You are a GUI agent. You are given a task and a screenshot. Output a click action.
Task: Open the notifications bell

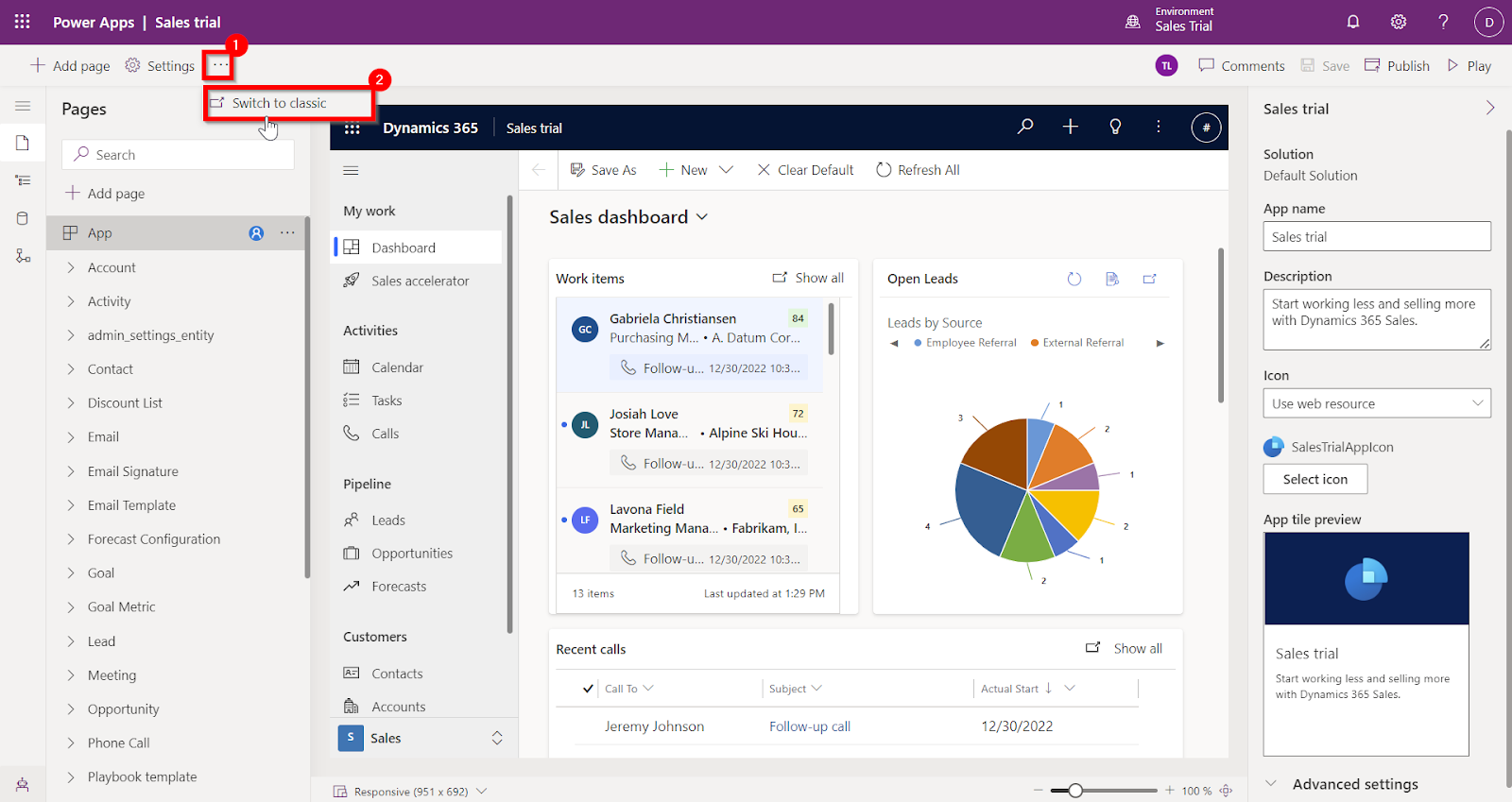pyautogui.click(x=1353, y=22)
